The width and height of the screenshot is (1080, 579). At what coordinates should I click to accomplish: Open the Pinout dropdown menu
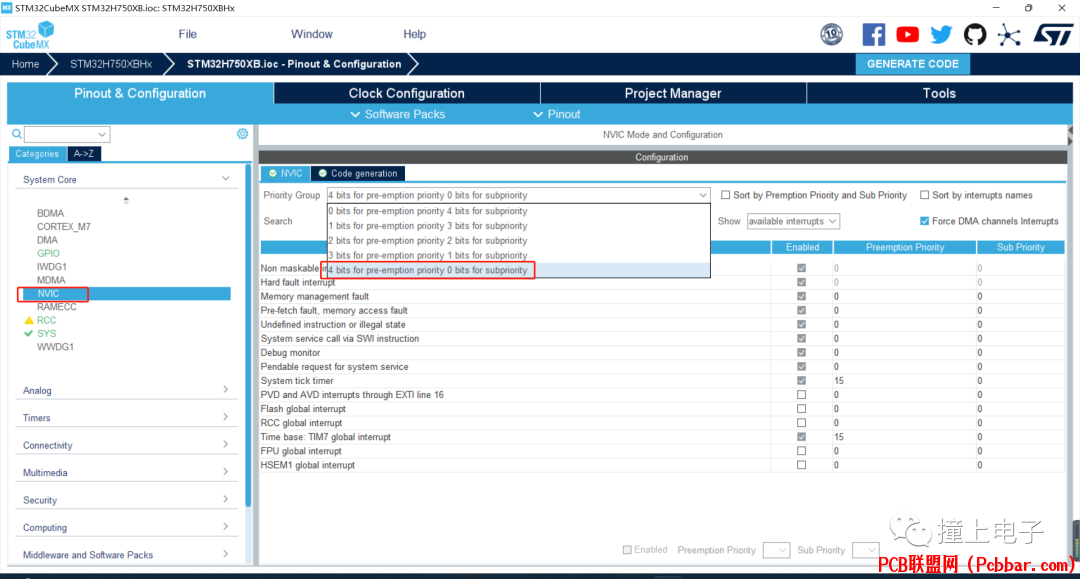[557, 114]
